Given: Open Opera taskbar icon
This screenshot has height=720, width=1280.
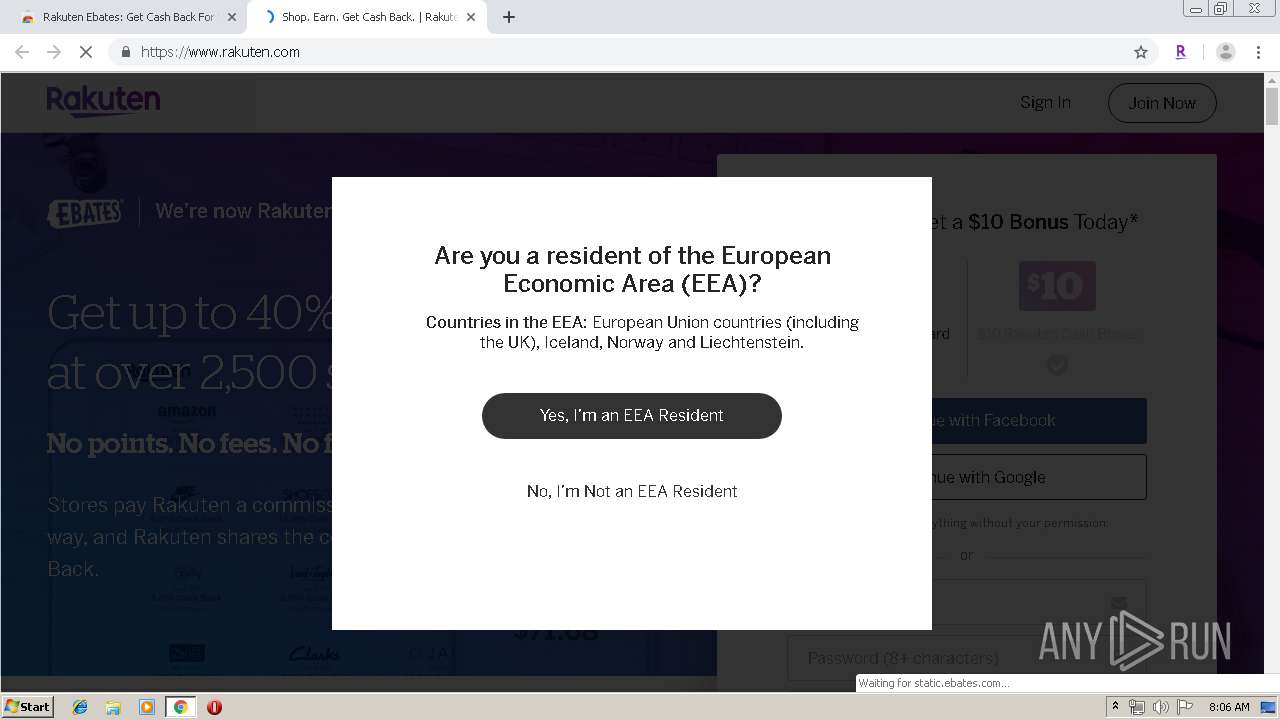Looking at the screenshot, I should (x=214, y=707).
